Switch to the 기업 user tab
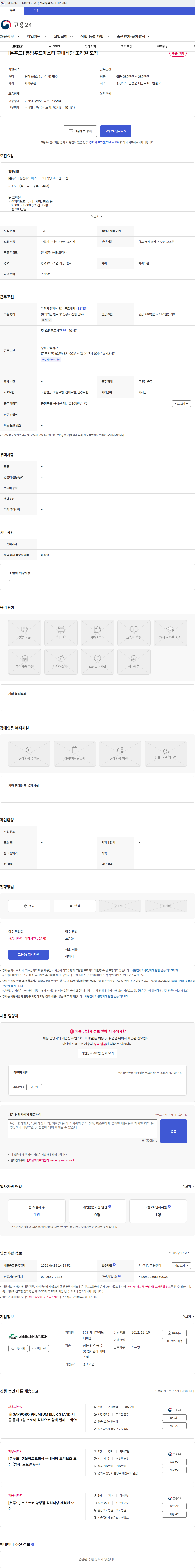 click(x=37, y=10)
